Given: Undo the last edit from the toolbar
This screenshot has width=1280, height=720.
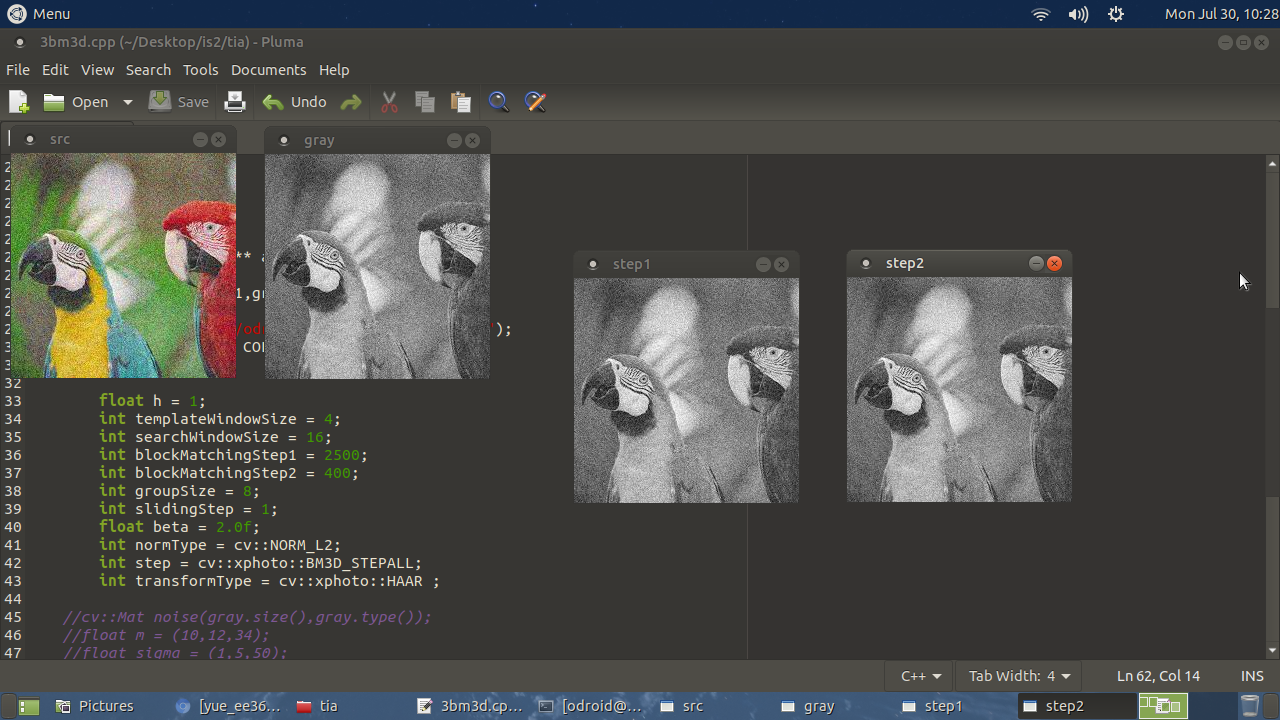Looking at the screenshot, I should pyautogui.click(x=295, y=102).
